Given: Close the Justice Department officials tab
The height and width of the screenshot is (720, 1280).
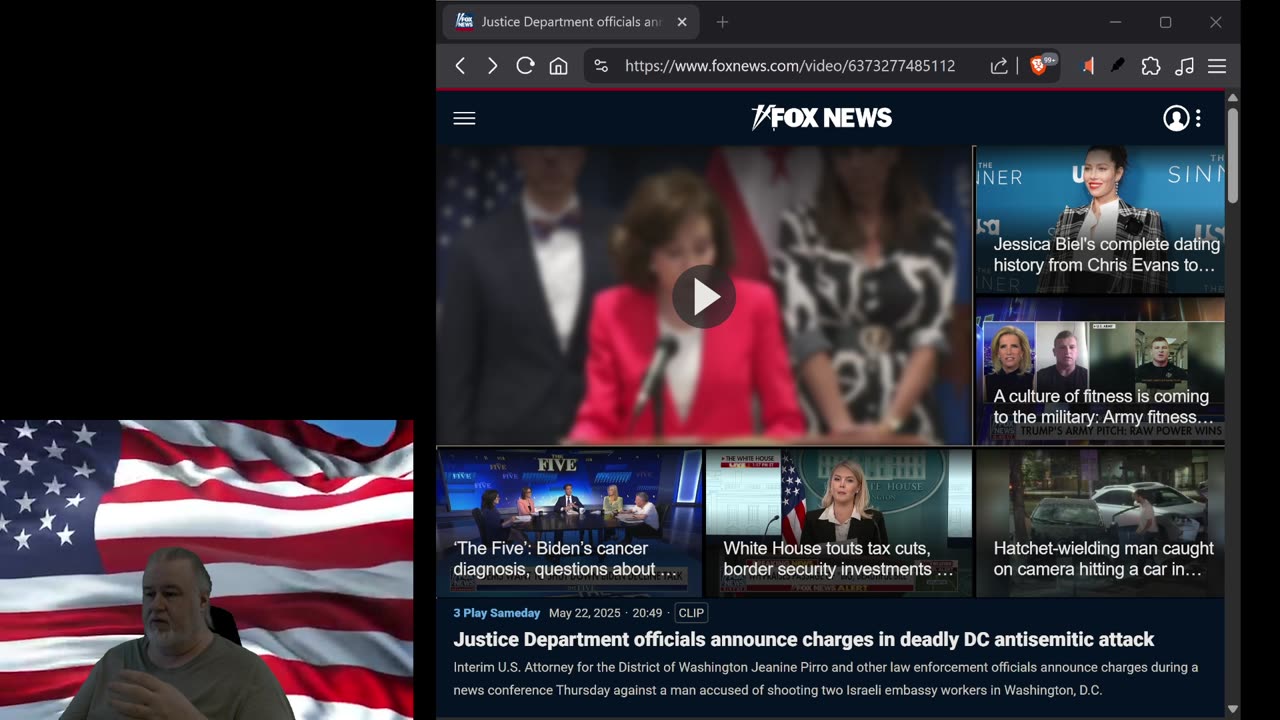Looking at the screenshot, I should tap(682, 22).
